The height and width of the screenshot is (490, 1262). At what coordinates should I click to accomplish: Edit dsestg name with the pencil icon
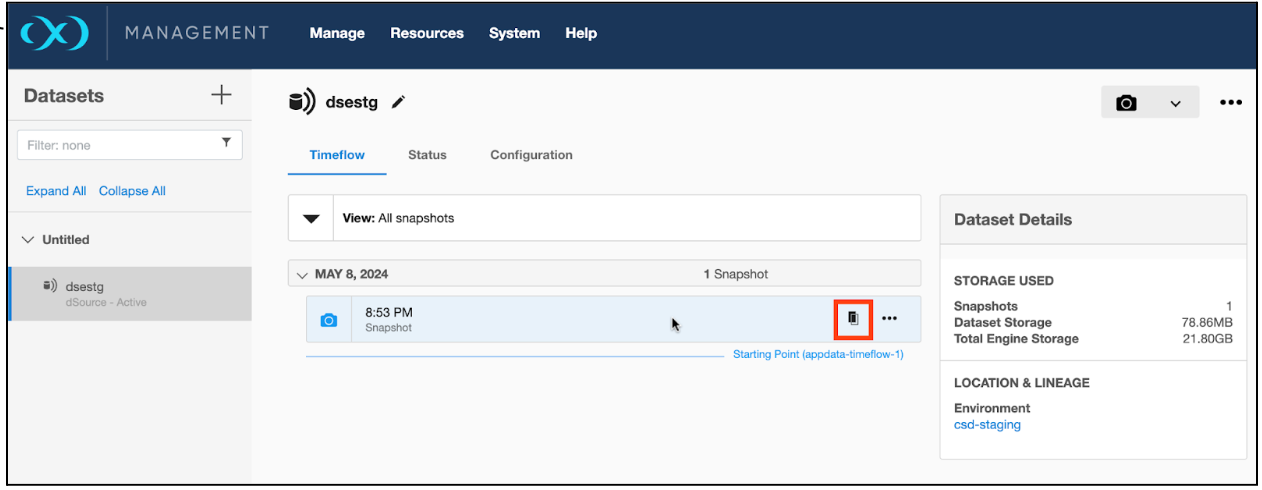tap(398, 102)
